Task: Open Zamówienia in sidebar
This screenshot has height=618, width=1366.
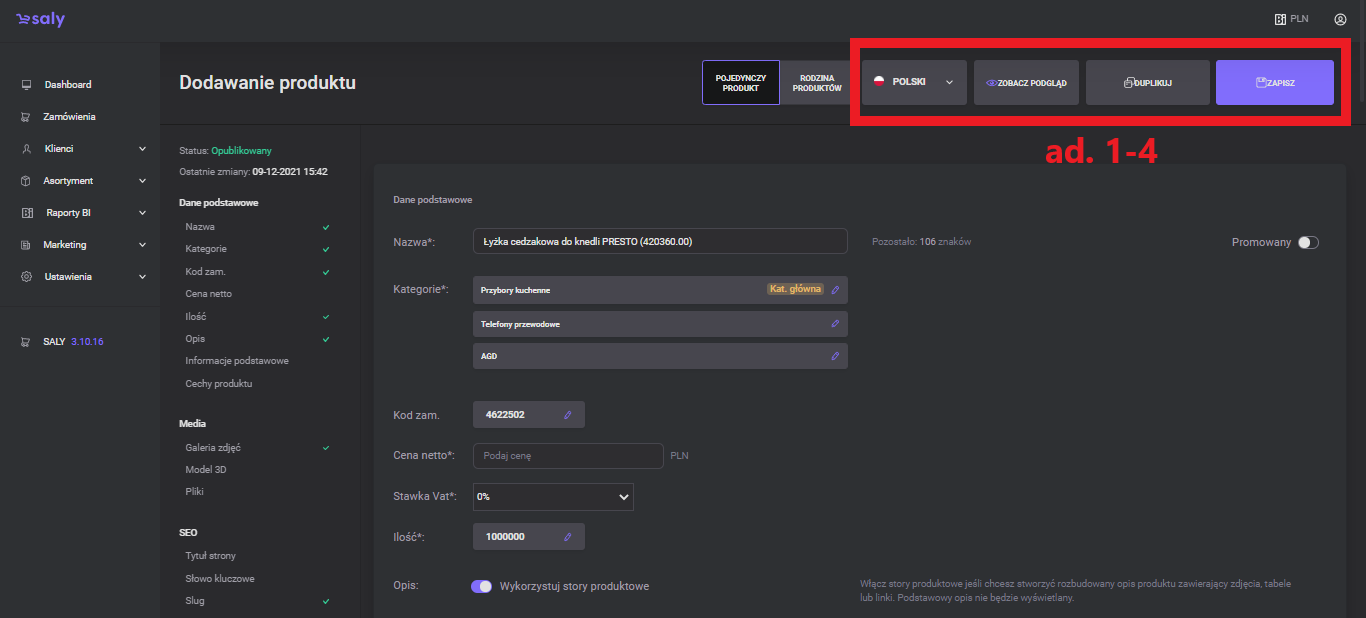Action: (69, 117)
